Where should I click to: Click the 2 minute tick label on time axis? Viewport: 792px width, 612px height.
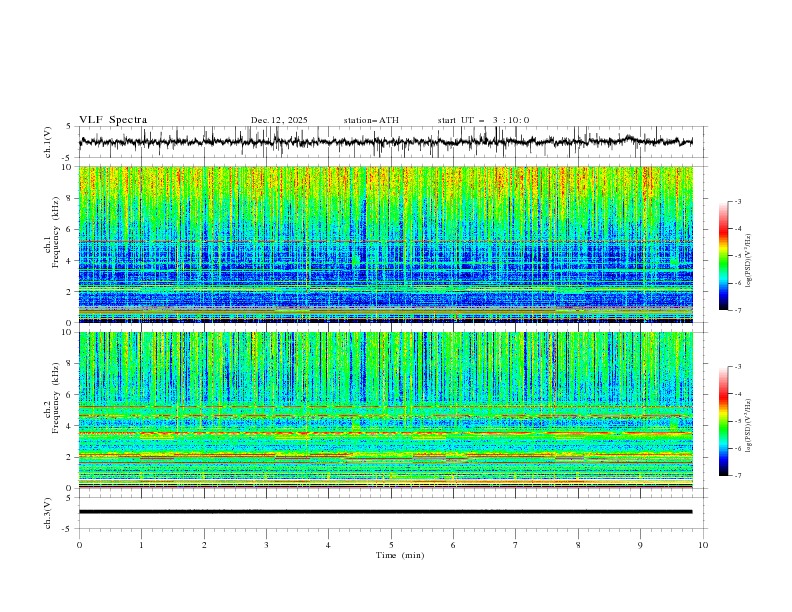click(x=204, y=544)
